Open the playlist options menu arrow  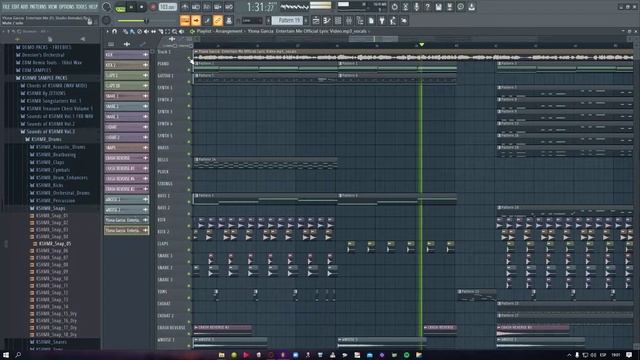(108, 31)
